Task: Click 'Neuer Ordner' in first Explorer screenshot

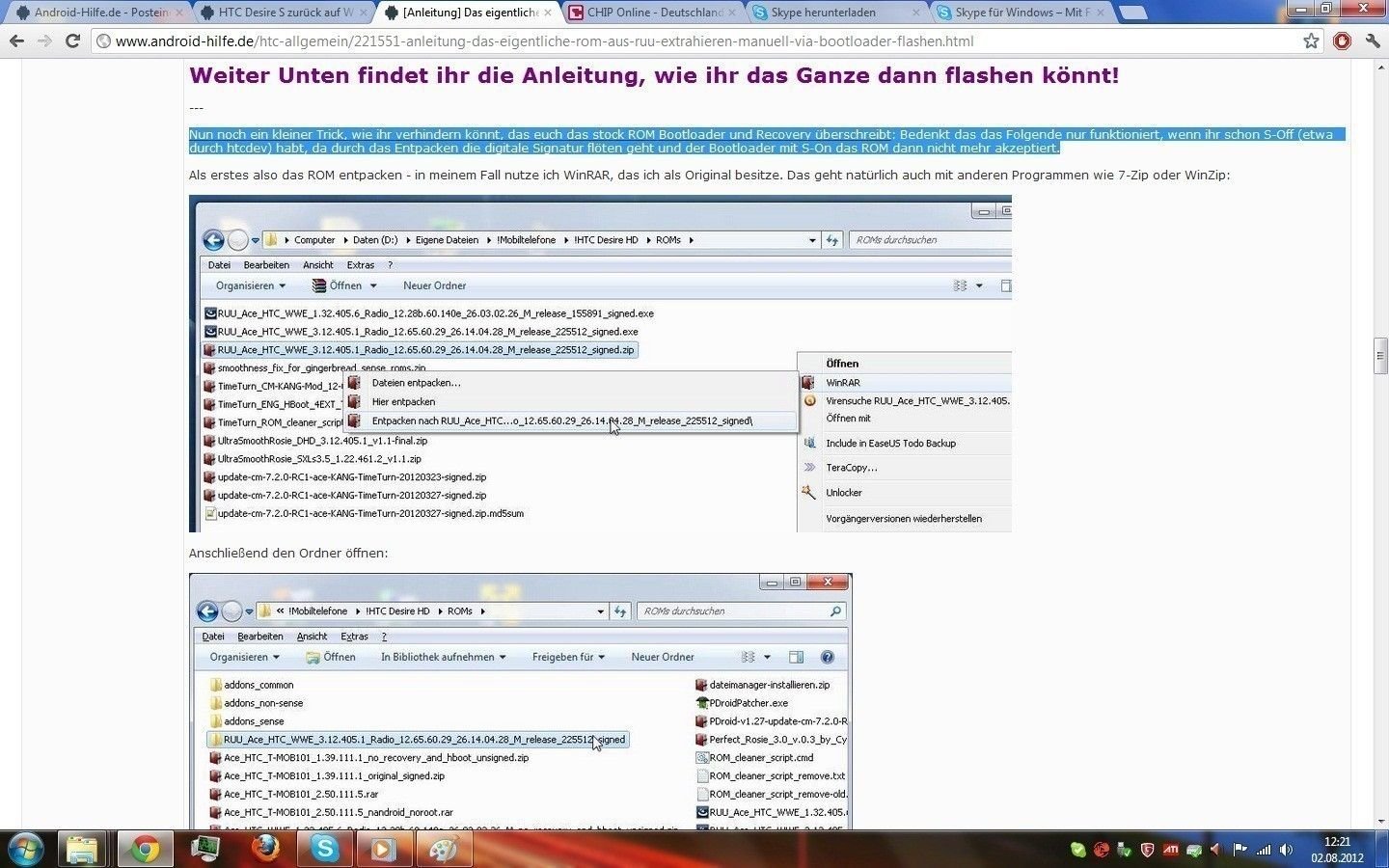Action: coord(434,285)
